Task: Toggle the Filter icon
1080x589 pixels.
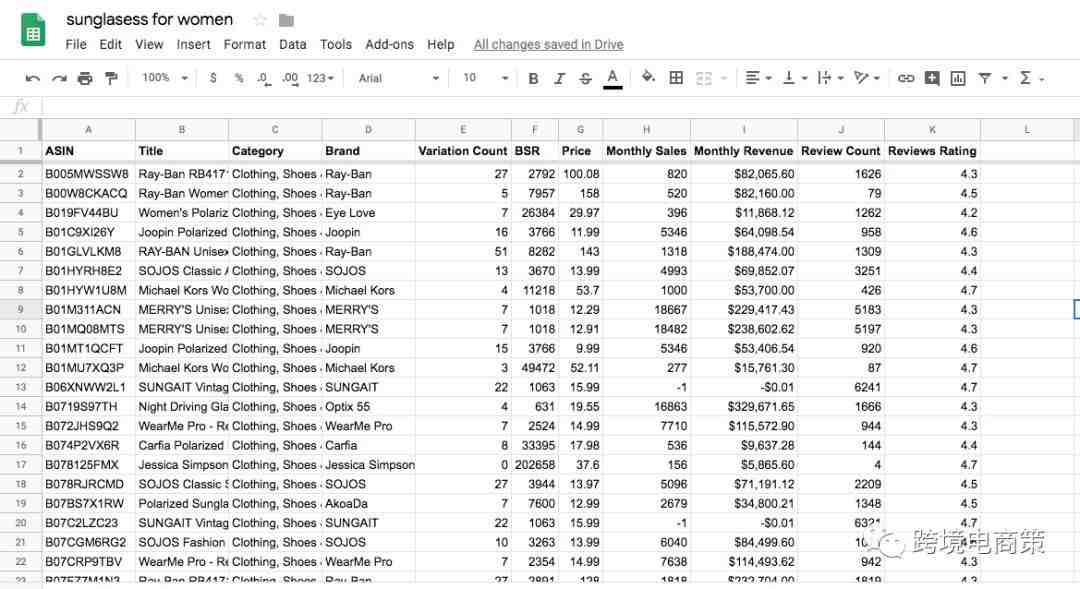Action: coord(985,79)
